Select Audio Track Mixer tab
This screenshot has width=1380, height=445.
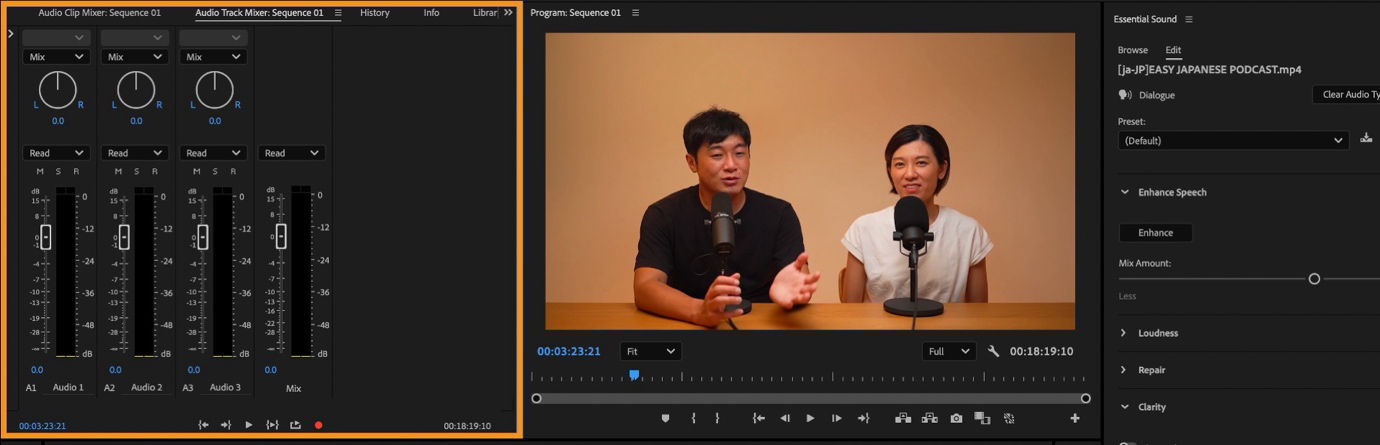(259, 13)
